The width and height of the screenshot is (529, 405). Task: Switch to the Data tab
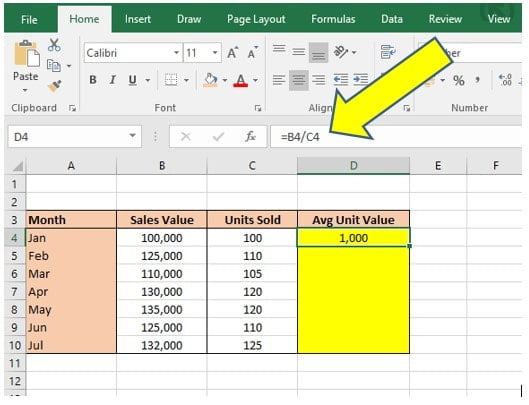point(392,19)
